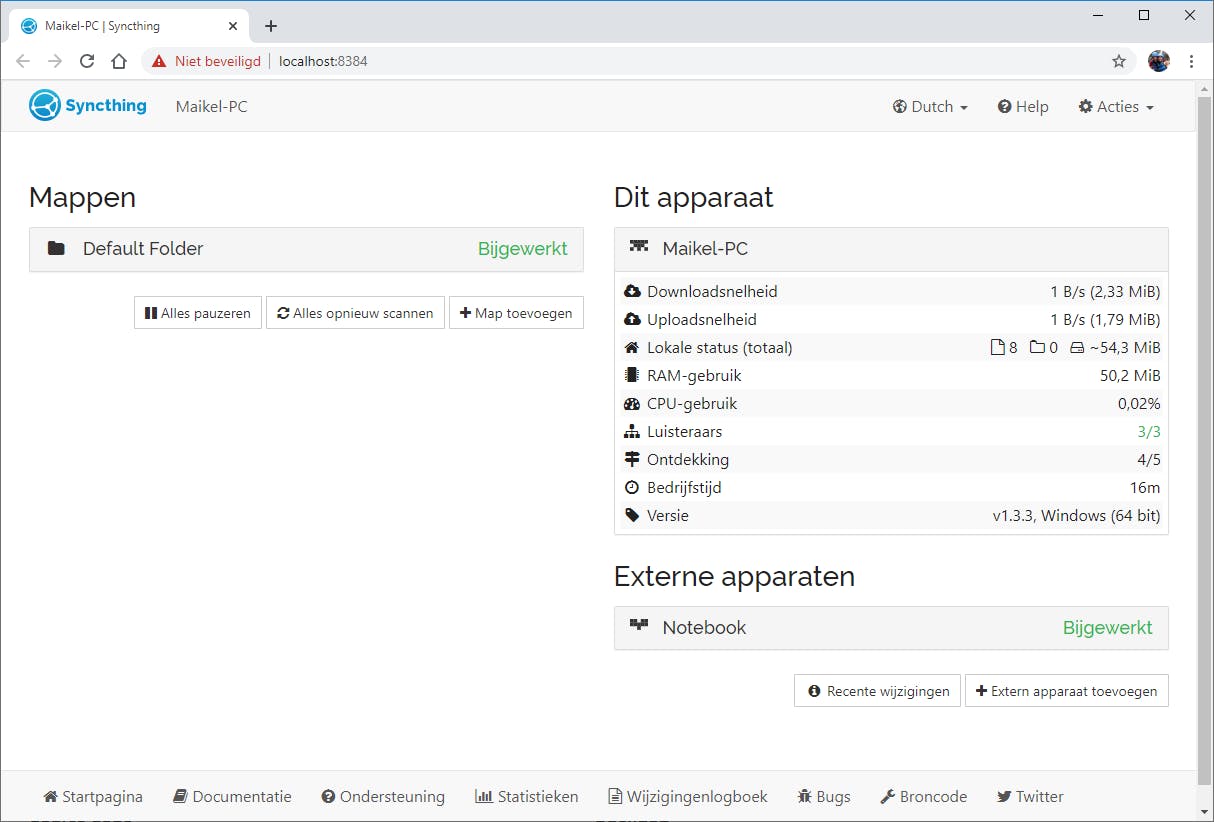Click the memory chip icon by RAM-gebruik
The height and width of the screenshot is (822, 1214).
[x=631, y=375]
